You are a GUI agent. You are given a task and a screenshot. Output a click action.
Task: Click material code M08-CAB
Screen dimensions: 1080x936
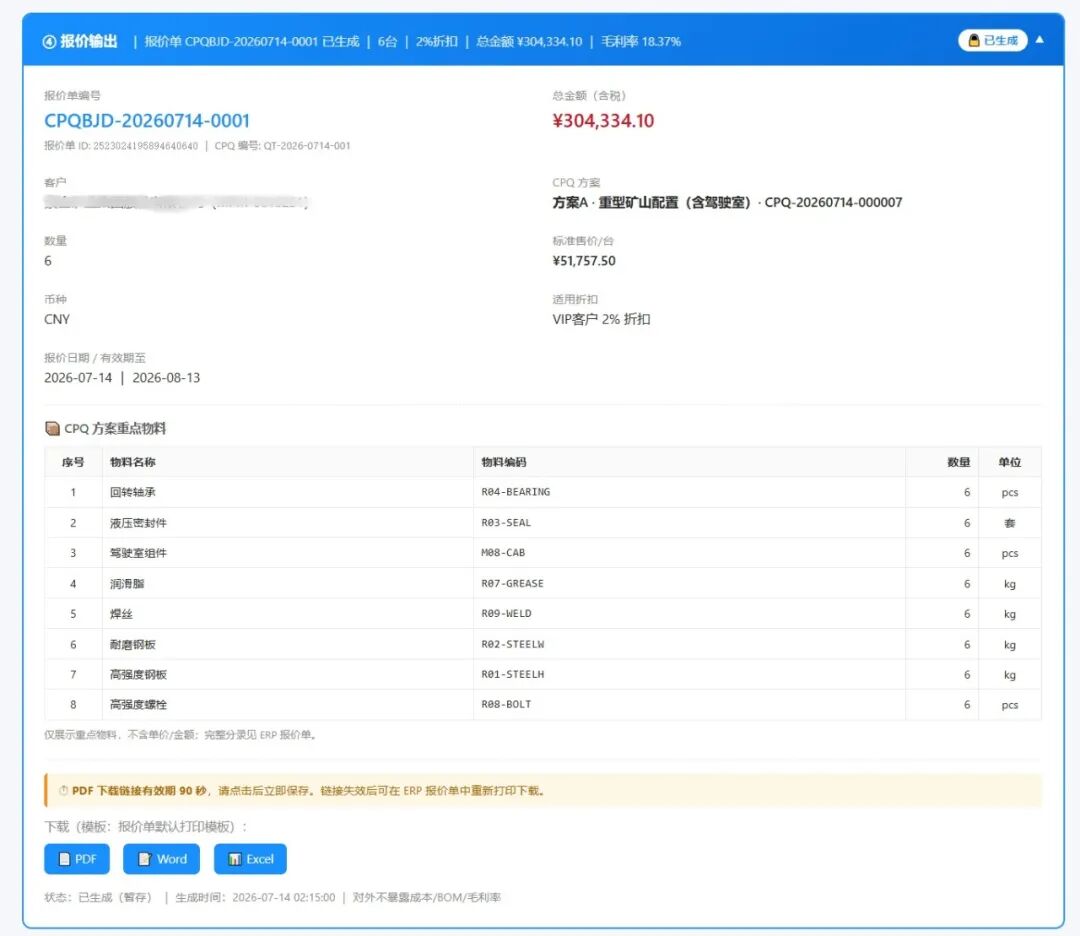503,552
